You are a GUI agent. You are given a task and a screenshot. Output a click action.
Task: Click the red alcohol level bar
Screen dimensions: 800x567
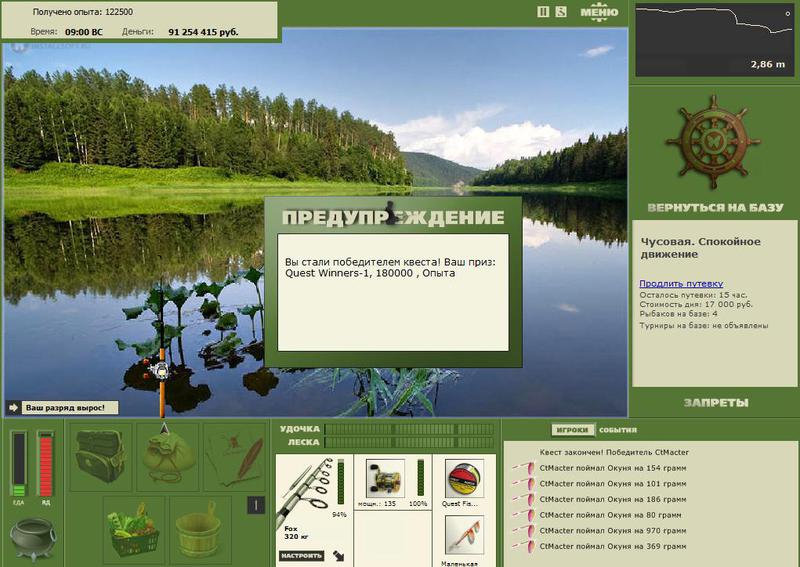tap(46, 463)
